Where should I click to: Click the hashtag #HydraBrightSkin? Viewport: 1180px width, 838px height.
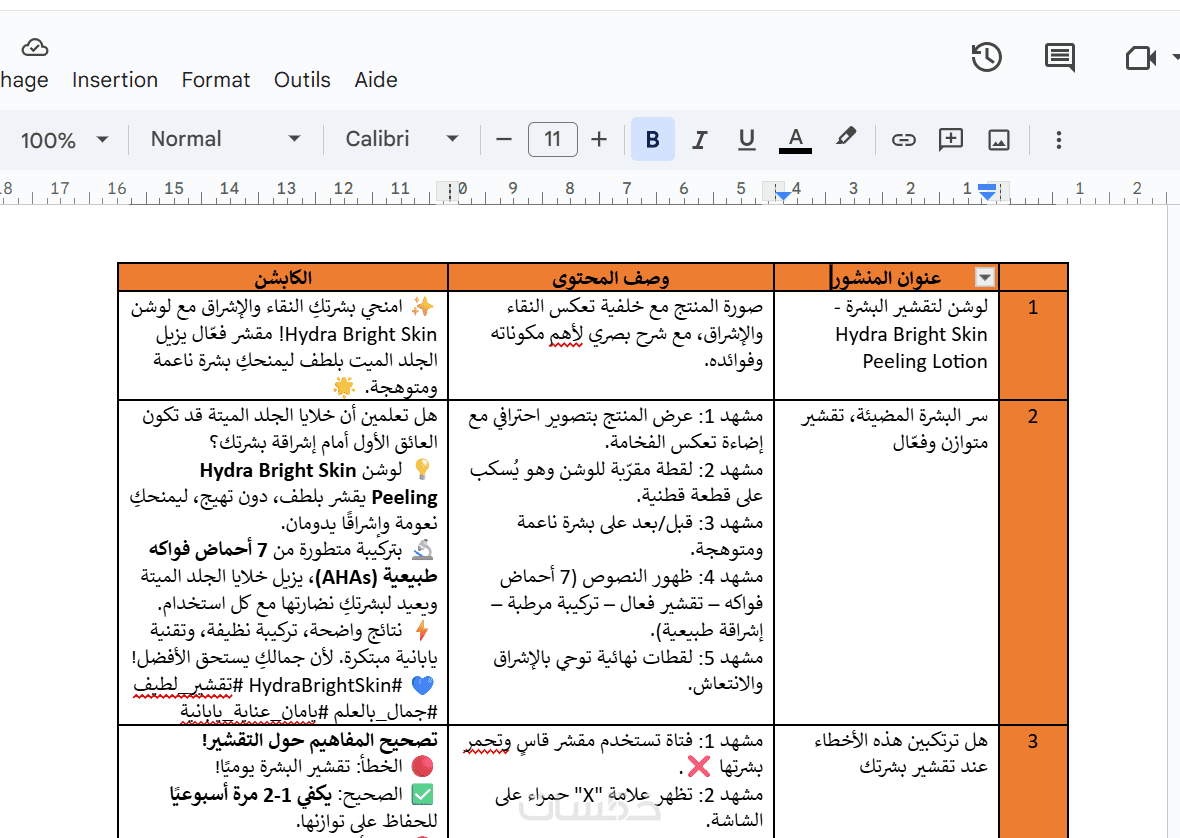[x=326, y=685]
